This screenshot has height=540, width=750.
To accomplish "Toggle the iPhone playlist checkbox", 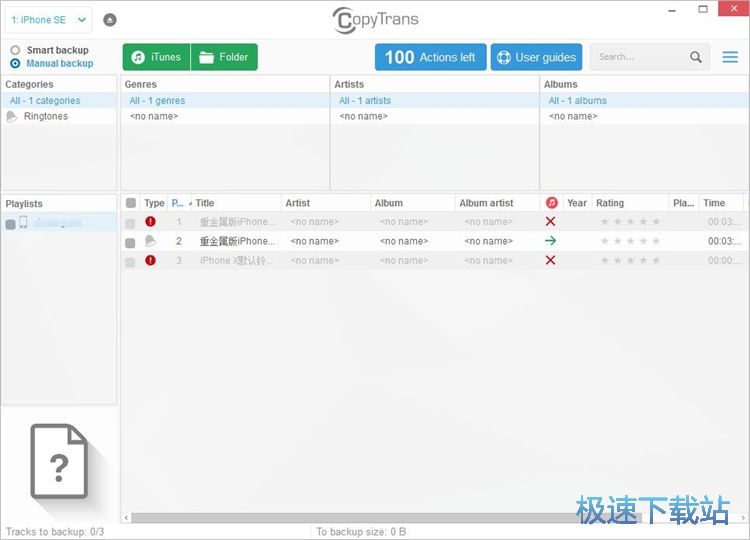I will coord(10,224).
